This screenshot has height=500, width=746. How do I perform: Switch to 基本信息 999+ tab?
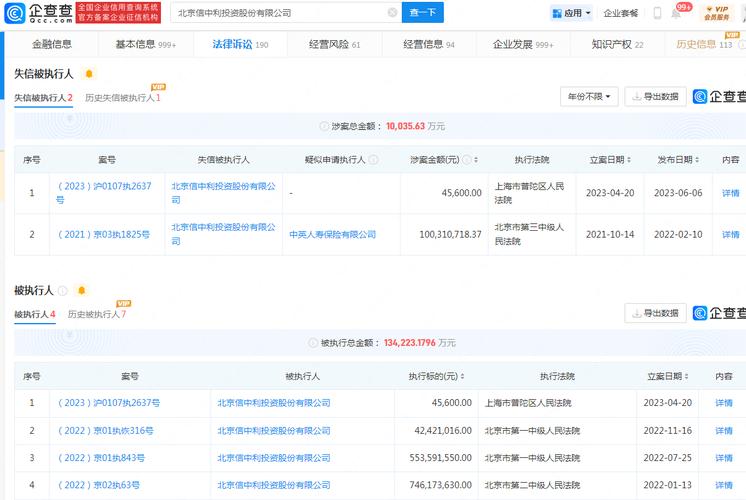pyautogui.click(x=146, y=44)
